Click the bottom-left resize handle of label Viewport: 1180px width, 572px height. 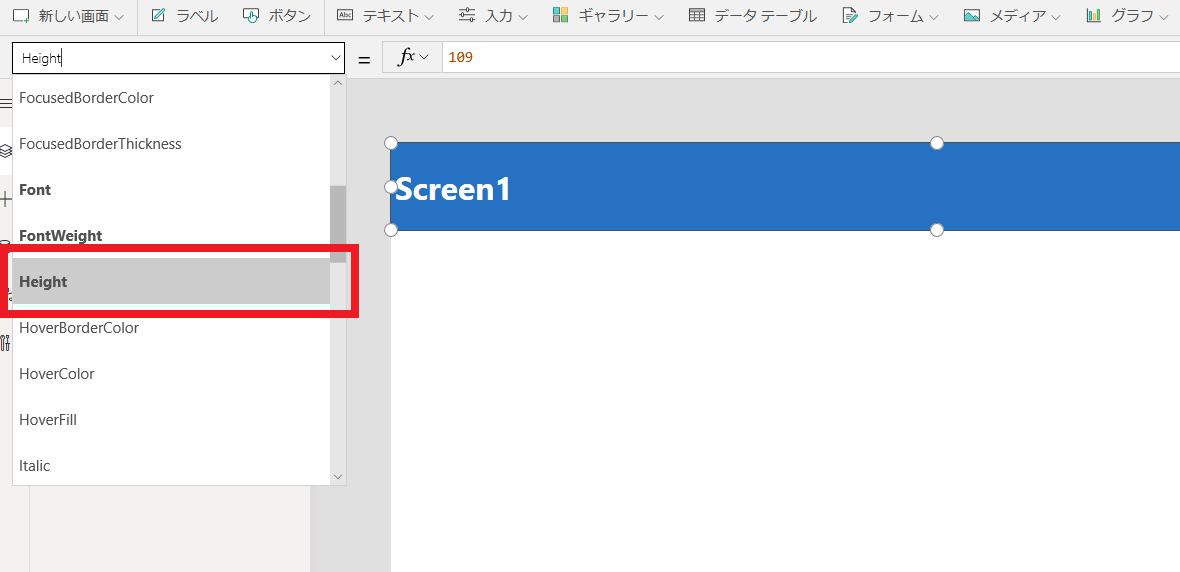pyautogui.click(x=391, y=230)
